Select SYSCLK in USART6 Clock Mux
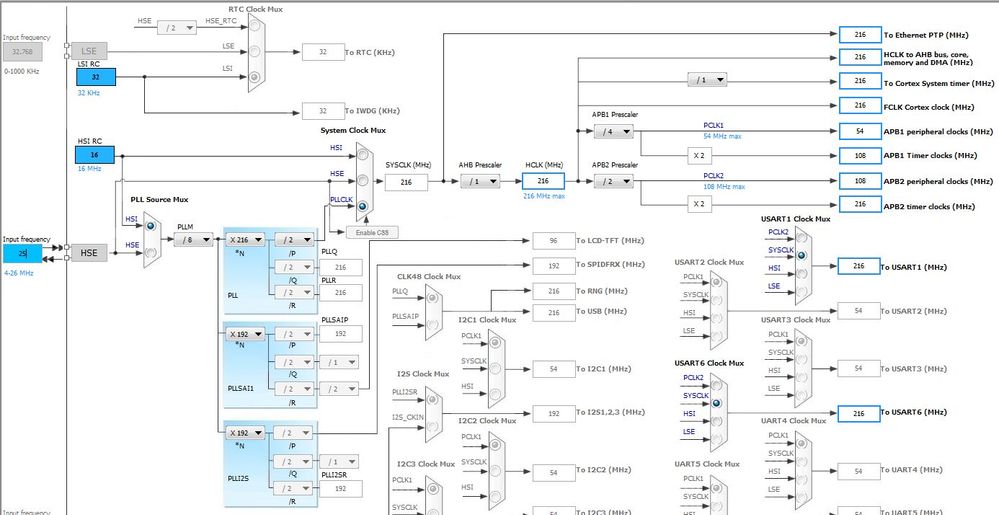999x515 pixels. click(x=717, y=403)
